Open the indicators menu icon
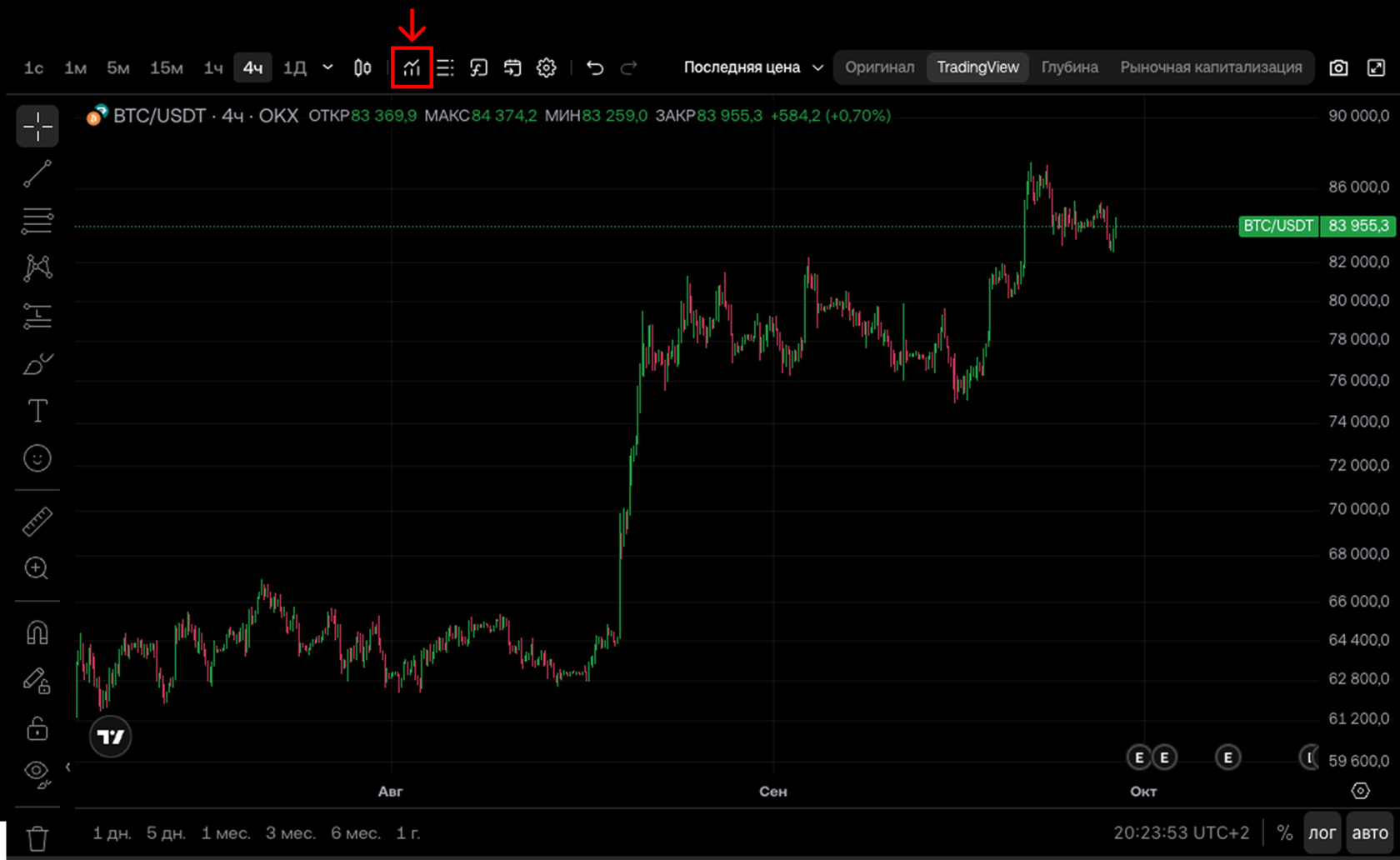The height and width of the screenshot is (860, 1400). [412, 67]
